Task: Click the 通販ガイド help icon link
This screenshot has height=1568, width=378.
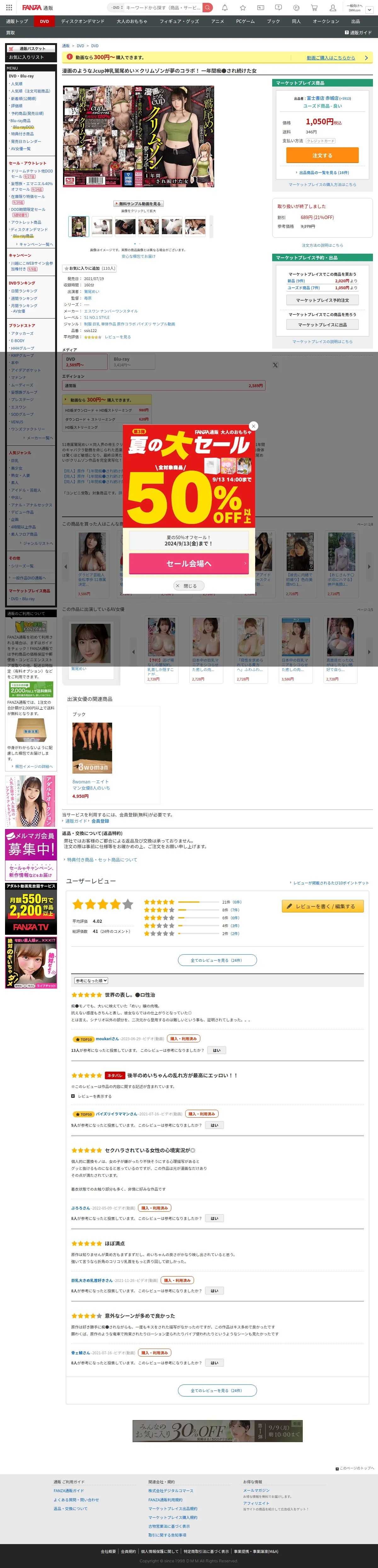Action: 358,33
